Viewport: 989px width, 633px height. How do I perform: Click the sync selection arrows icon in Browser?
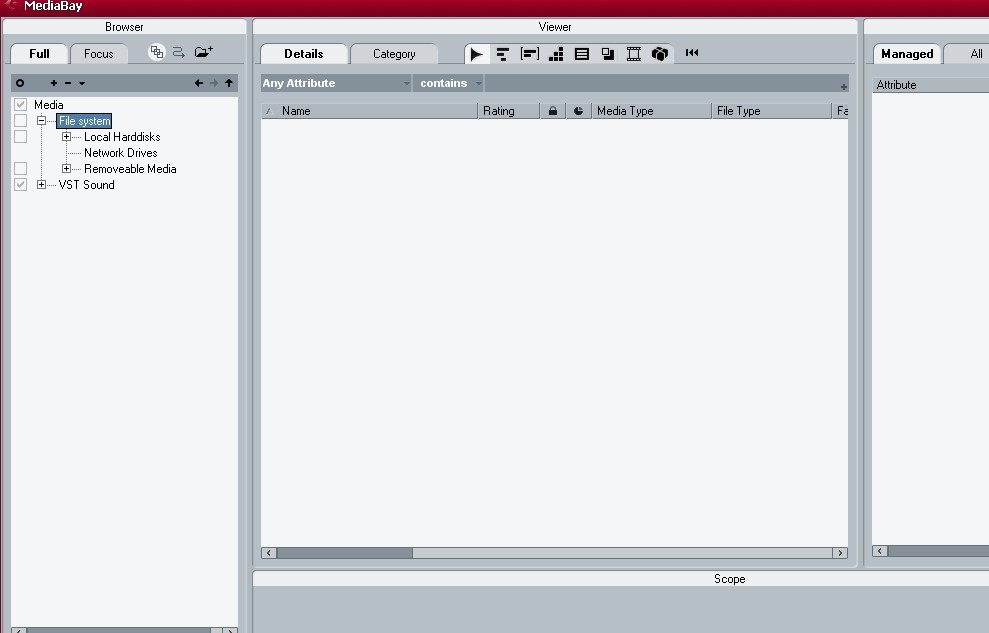179,52
